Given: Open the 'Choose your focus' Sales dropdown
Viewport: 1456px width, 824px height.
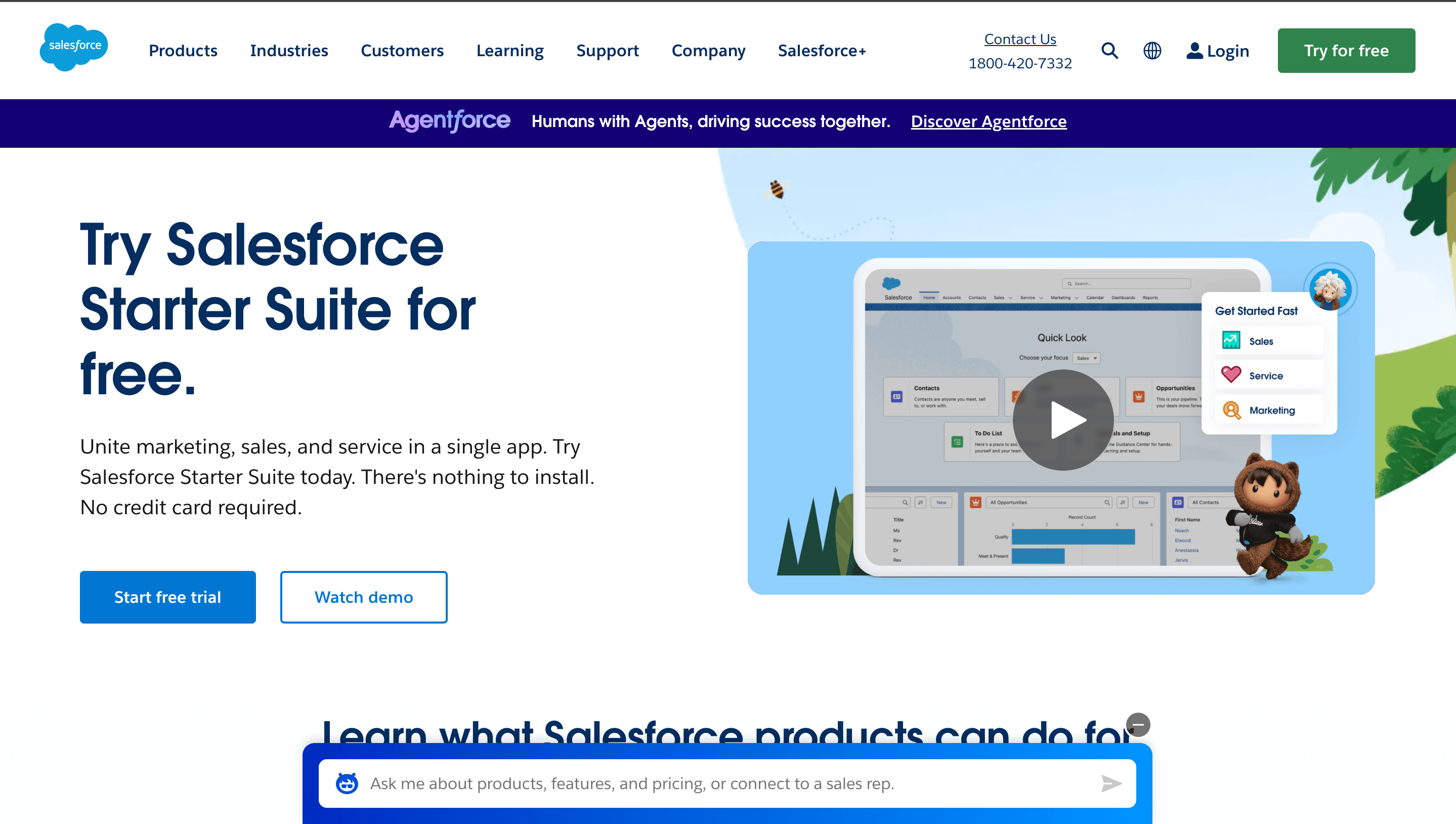Looking at the screenshot, I should pos(1086,358).
